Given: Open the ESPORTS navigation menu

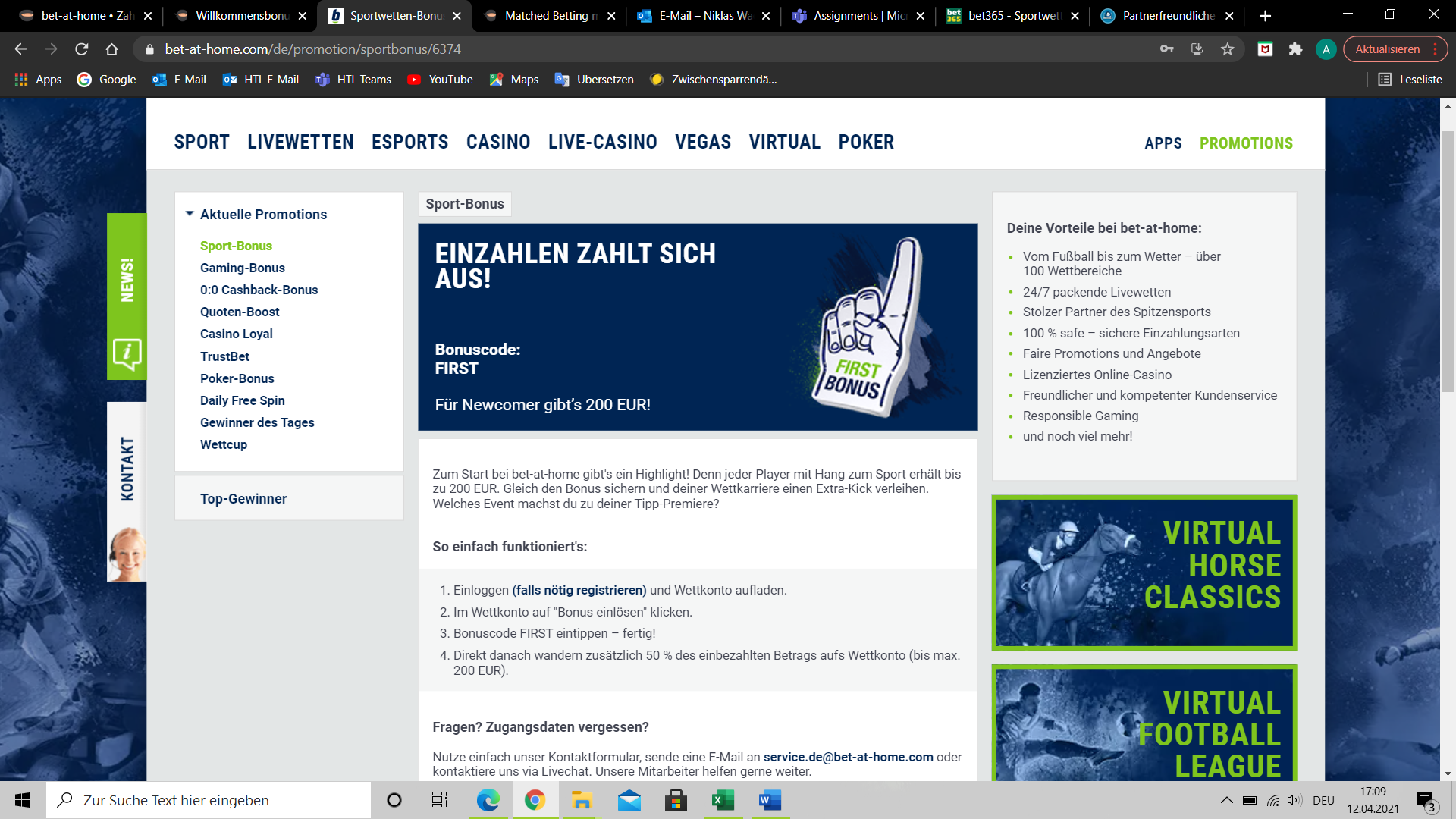Looking at the screenshot, I should pyautogui.click(x=409, y=142).
